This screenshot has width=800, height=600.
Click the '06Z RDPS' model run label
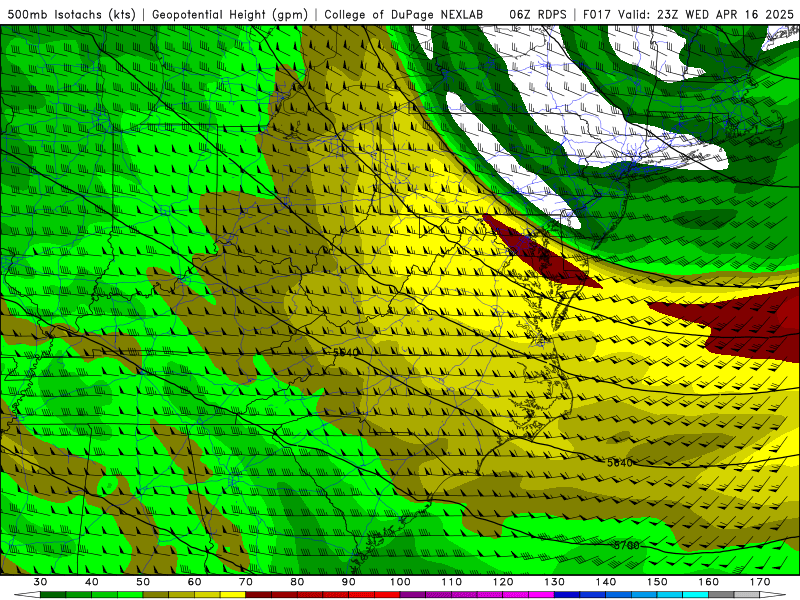point(538,14)
